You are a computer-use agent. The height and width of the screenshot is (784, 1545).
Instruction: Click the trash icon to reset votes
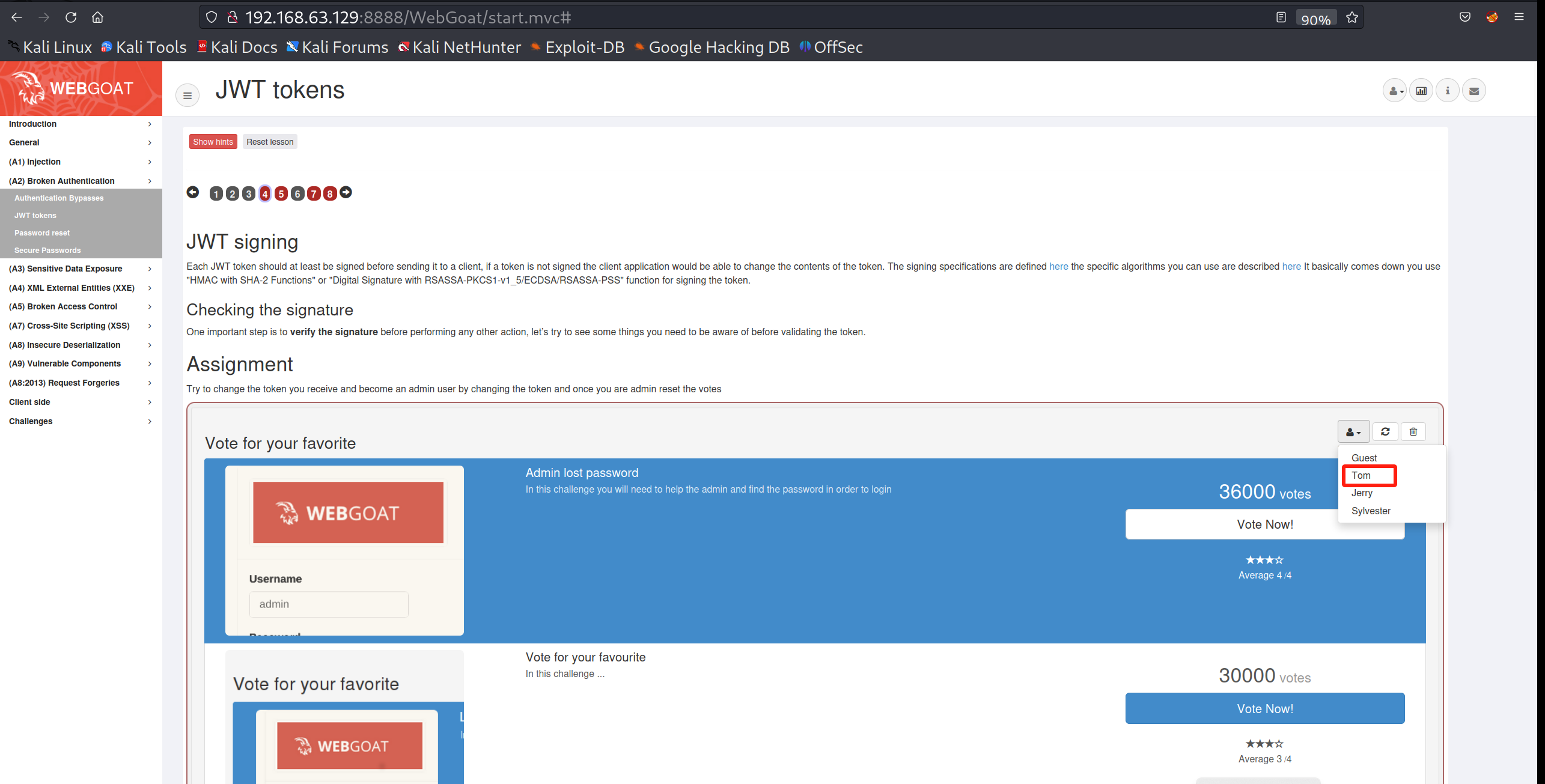(x=1413, y=431)
